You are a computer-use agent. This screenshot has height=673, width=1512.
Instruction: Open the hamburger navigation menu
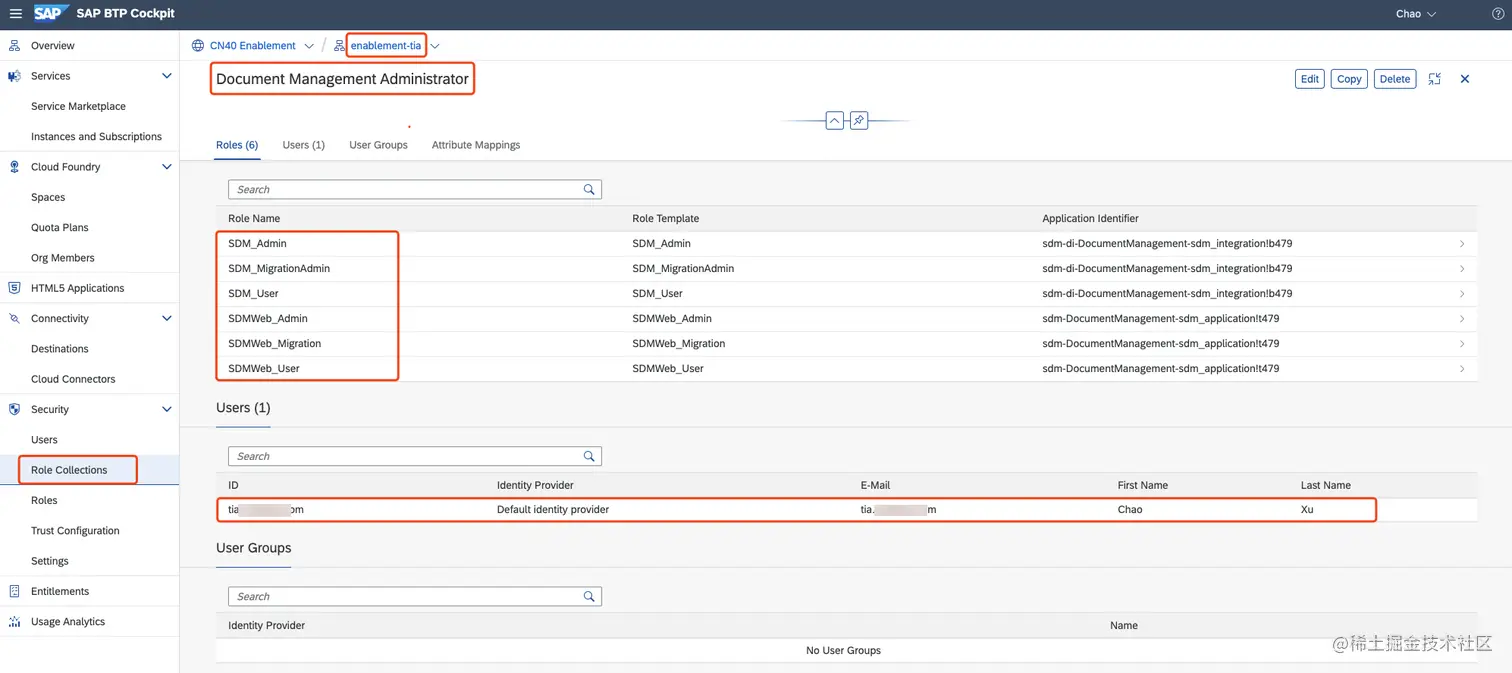click(x=15, y=14)
